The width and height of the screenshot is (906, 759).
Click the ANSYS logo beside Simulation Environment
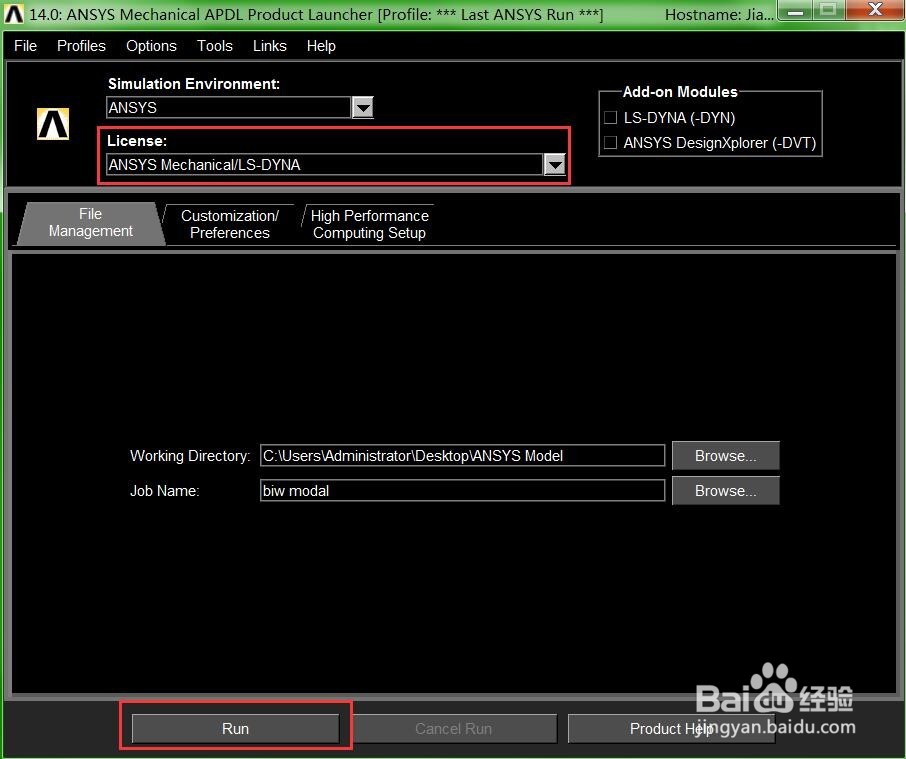[x=53, y=124]
